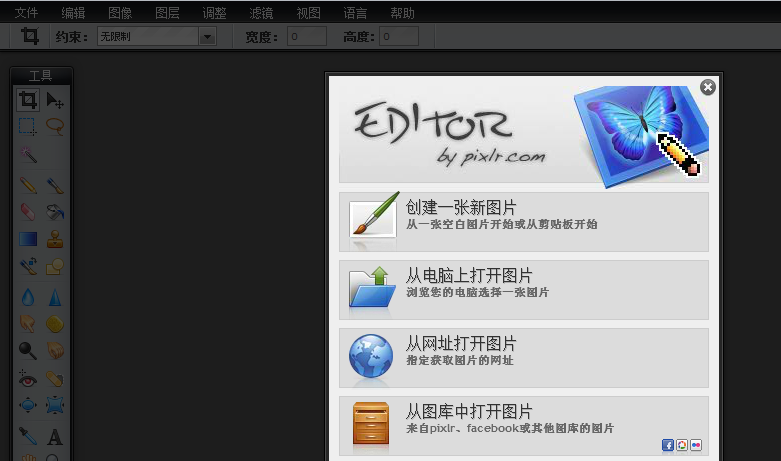Select the Blur droplet tool
The image size is (781, 461).
click(x=28, y=297)
